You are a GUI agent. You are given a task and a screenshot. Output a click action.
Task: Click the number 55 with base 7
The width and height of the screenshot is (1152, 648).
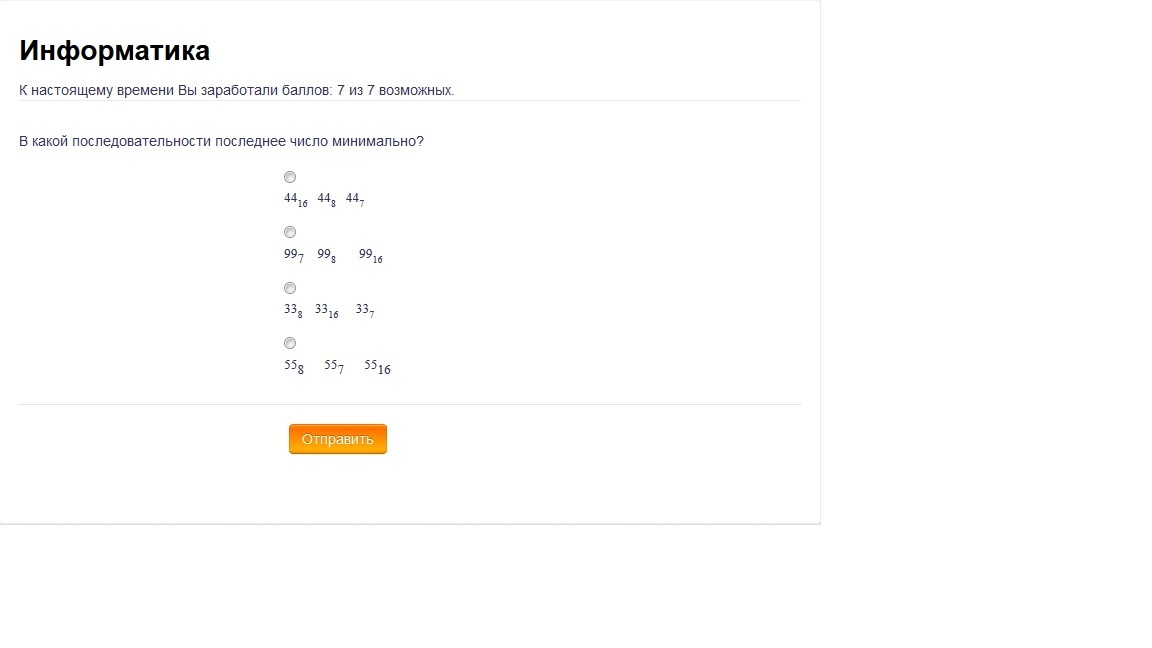point(334,367)
